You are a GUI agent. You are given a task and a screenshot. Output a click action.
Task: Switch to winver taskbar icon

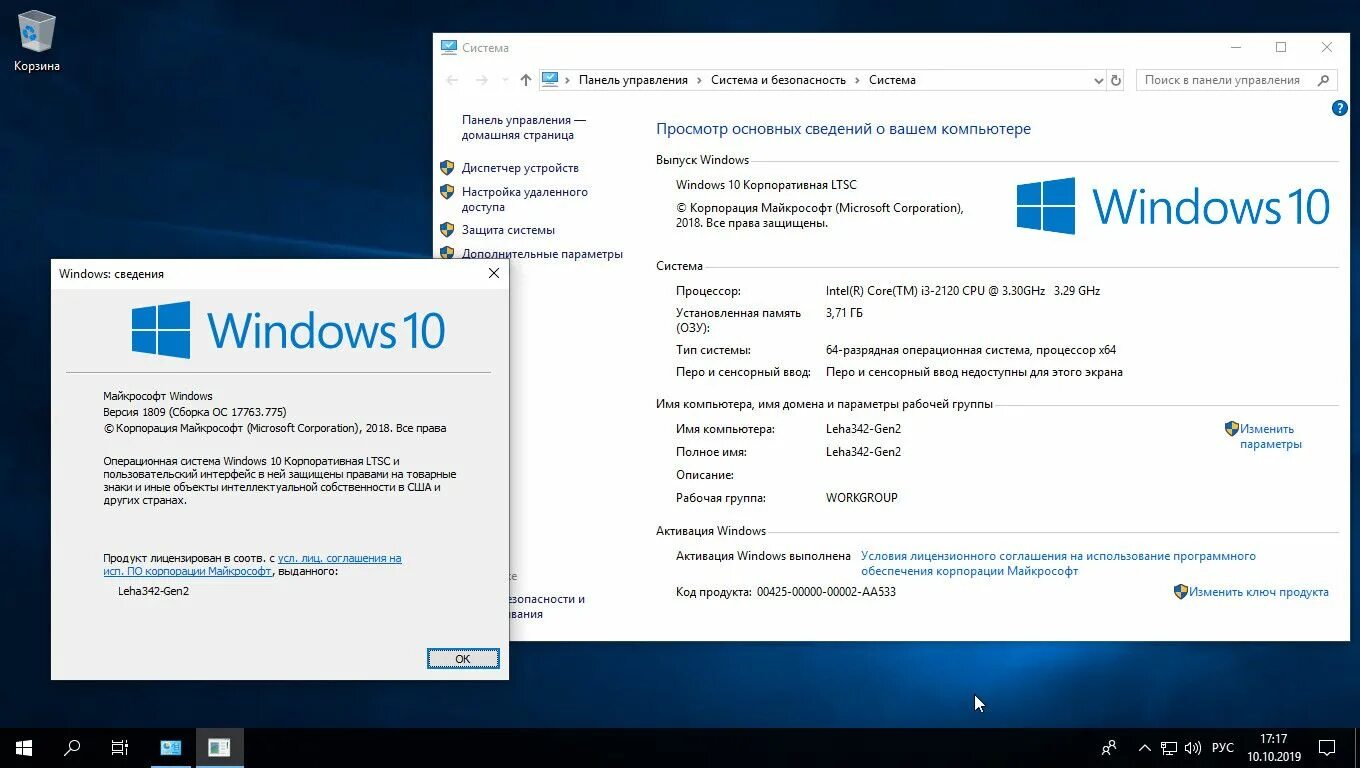[219, 747]
